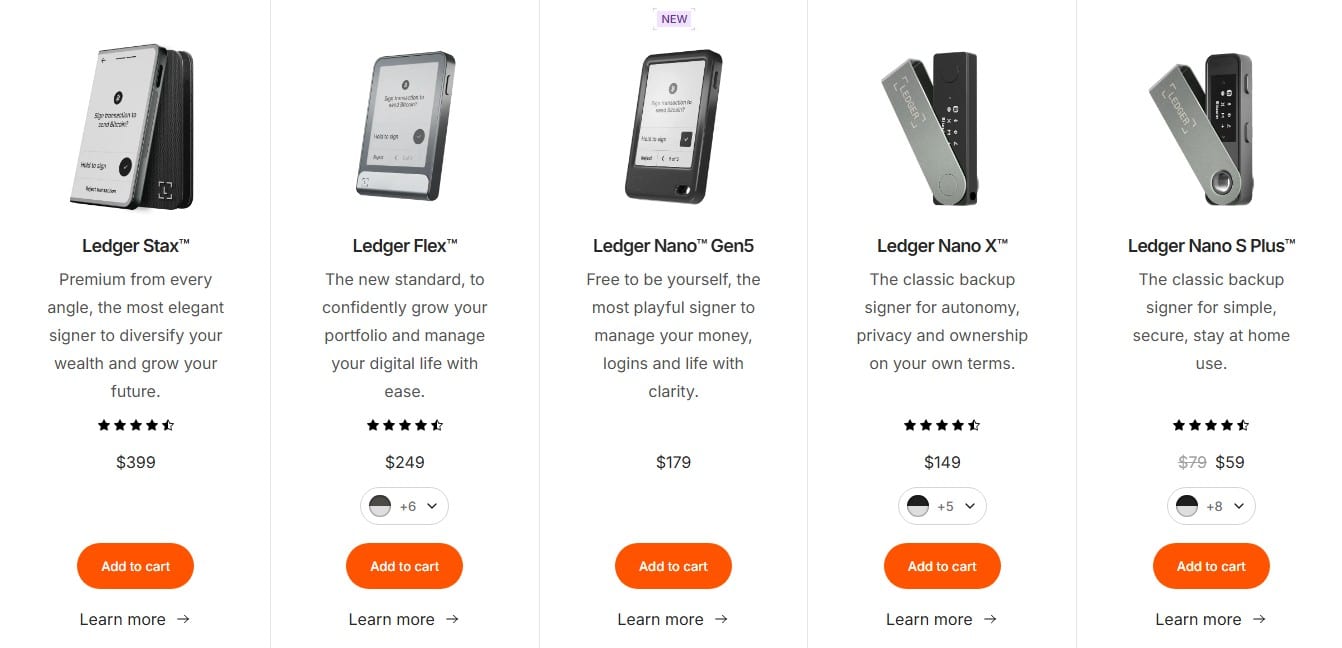The image size is (1342, 648).
Task: Expand the Ledger Flex color options dropdown
Action: [x=432, y=506]
